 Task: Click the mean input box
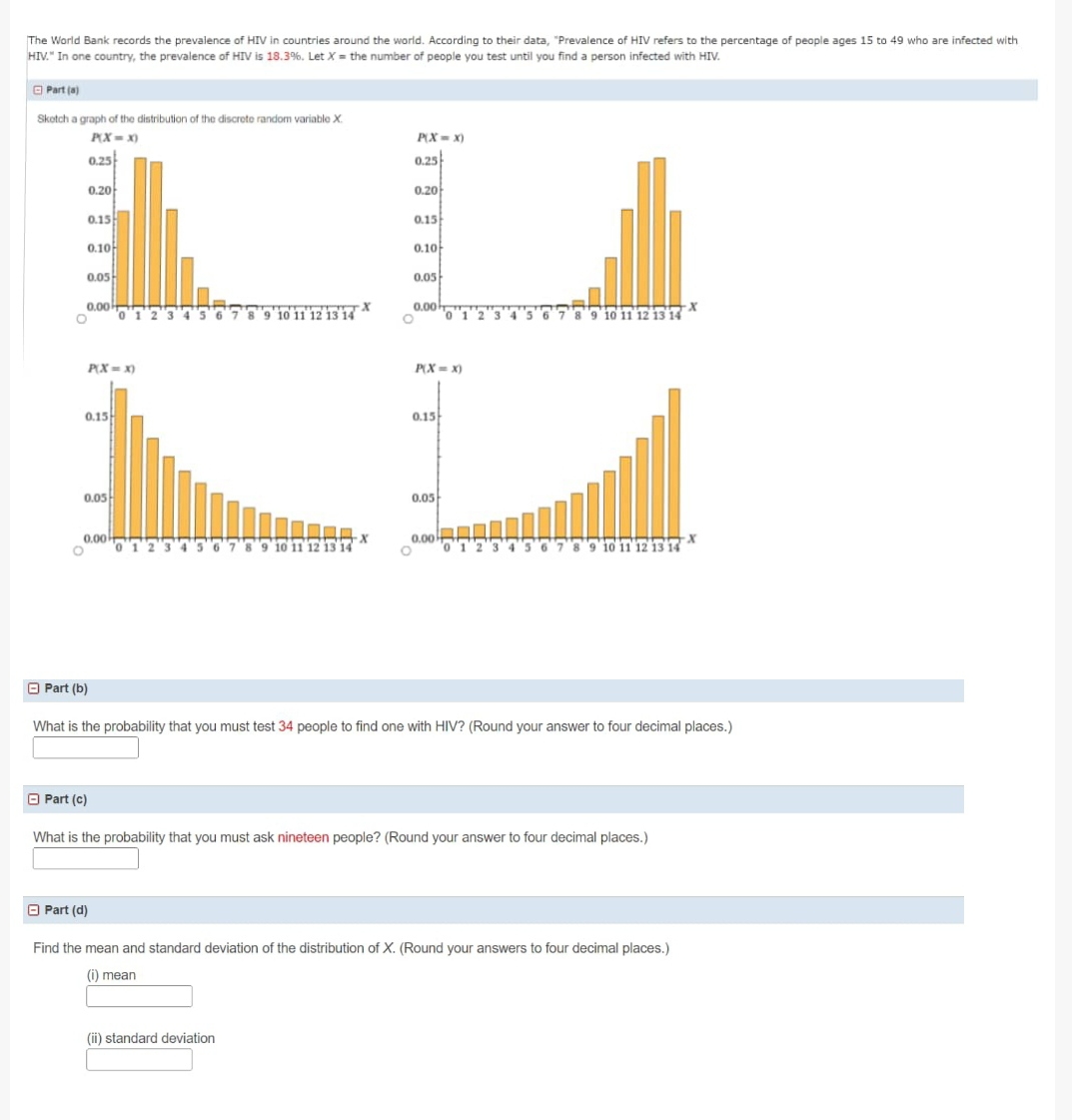click(139, 995)
